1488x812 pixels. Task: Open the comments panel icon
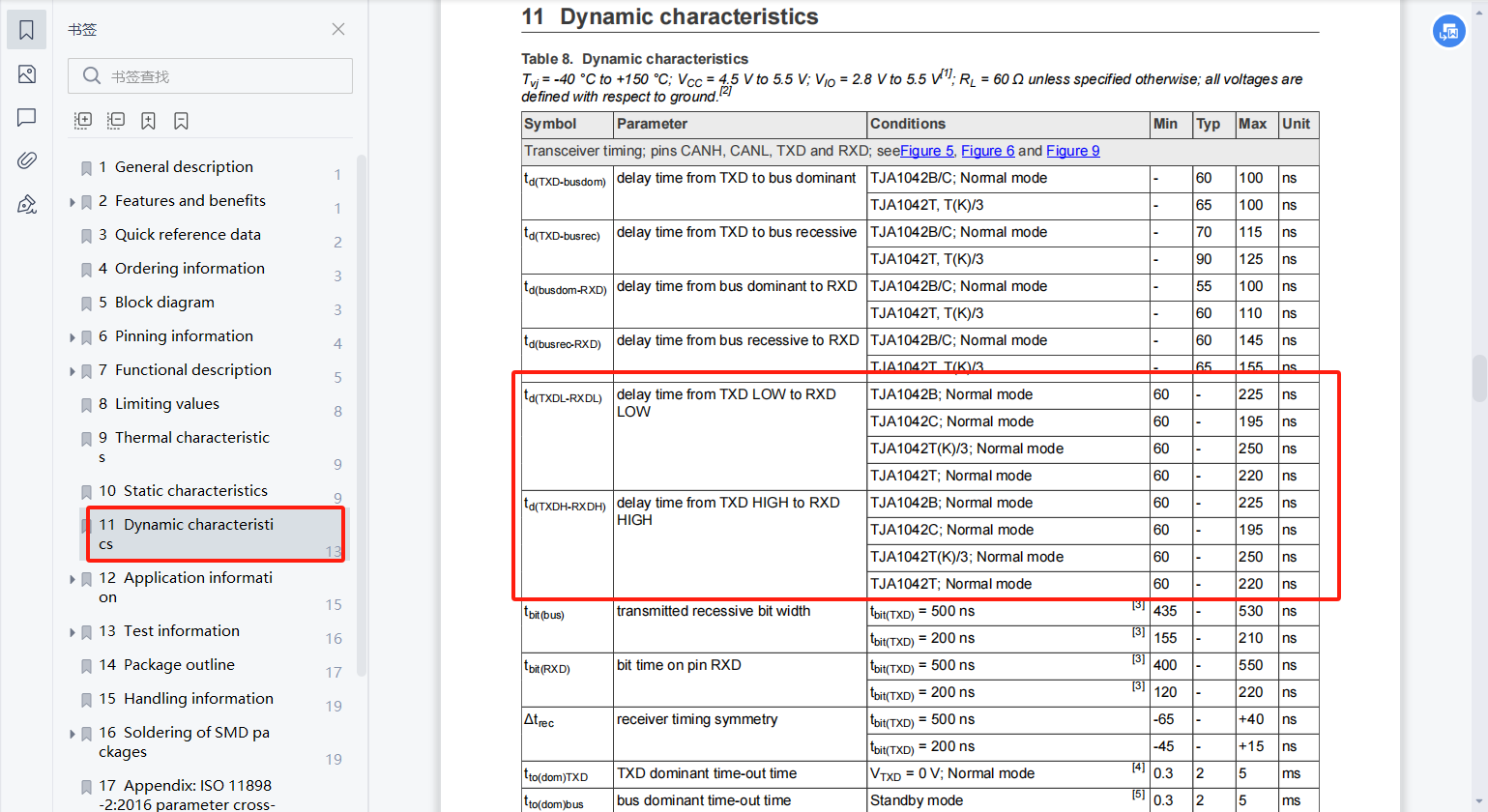pyautogui.click(x=27, y=117)
